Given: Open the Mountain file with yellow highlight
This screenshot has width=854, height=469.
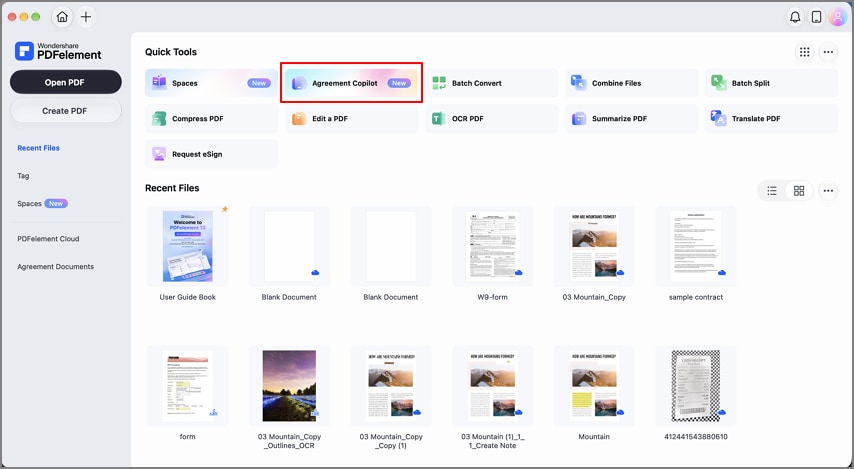Looking at the screenshot, I should pos(594,386).
